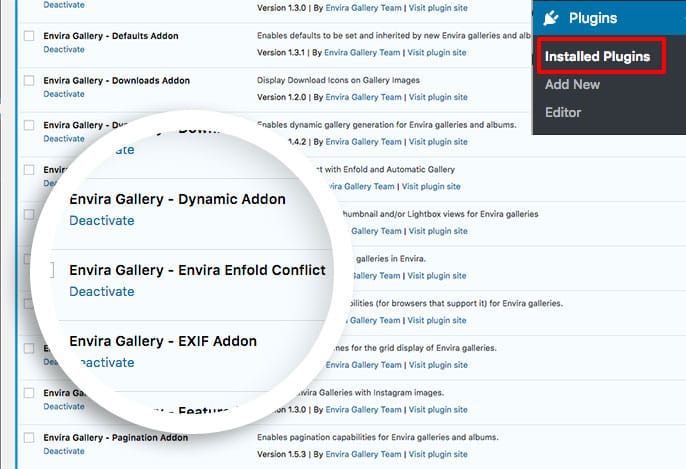This screenshot has width=686, height=469.
Task: Deactivate the Defaults Addon plugin
Action: point(64,49)
